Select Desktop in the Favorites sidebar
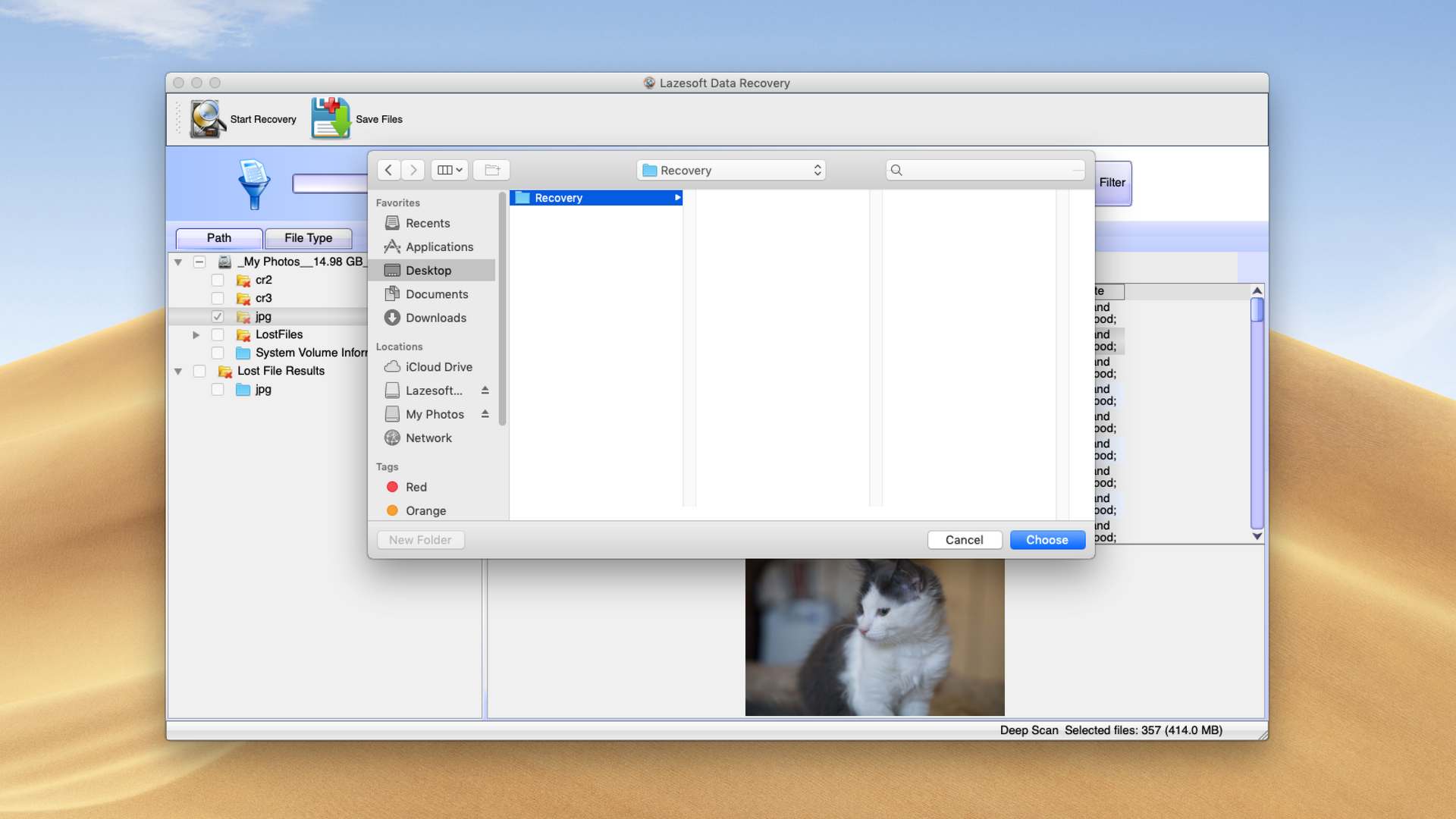This screenshot has width=1456, height=819. click(432, 270)
